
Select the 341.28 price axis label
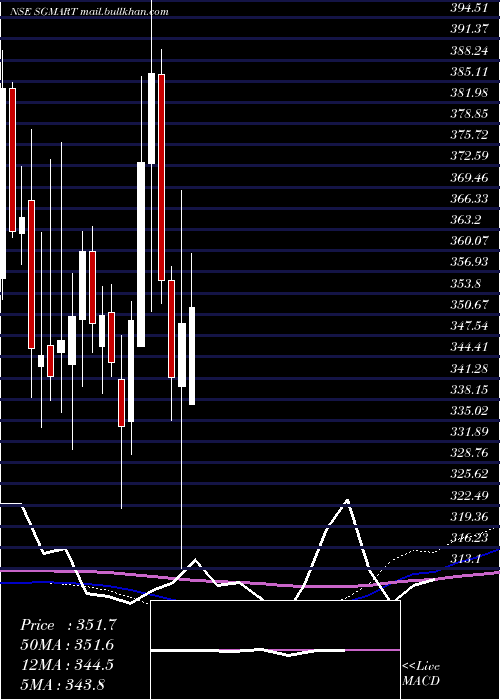pyautogui.click(x=469, y=368)
